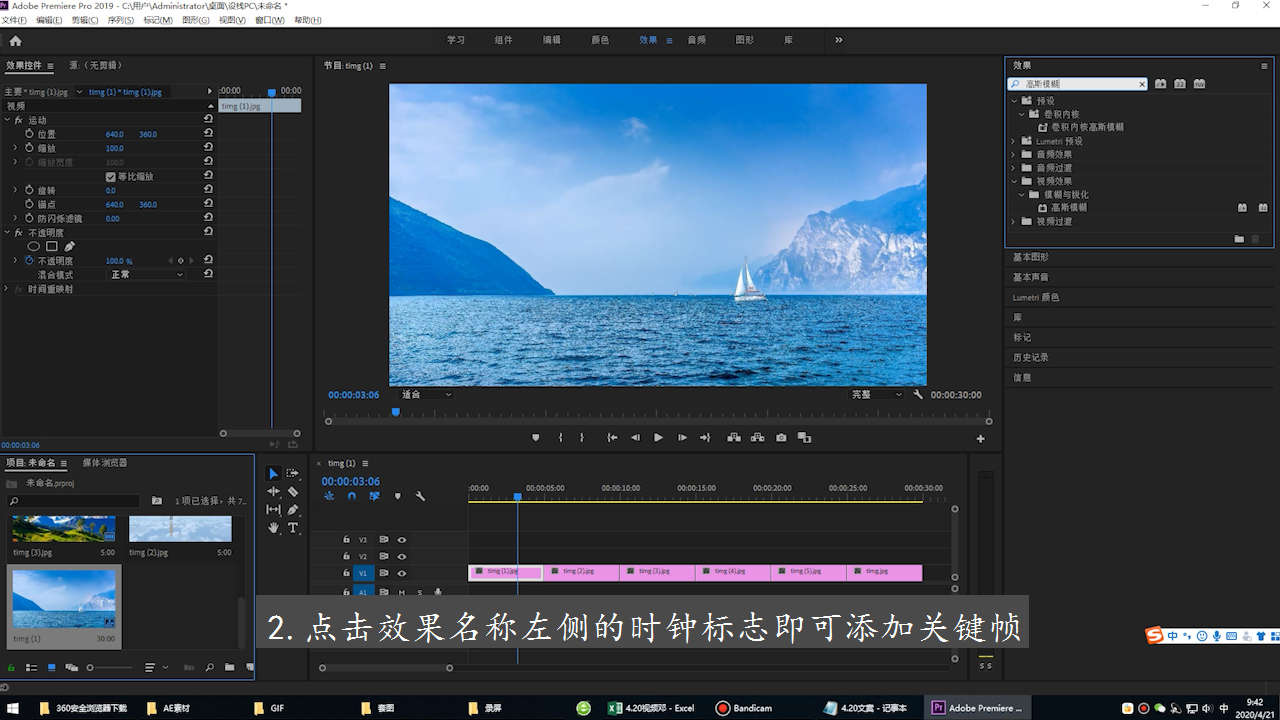Click the Home icon at top left
This screenshot has width=1280, height=720.
pyautogui.click(x=15, y=40)
